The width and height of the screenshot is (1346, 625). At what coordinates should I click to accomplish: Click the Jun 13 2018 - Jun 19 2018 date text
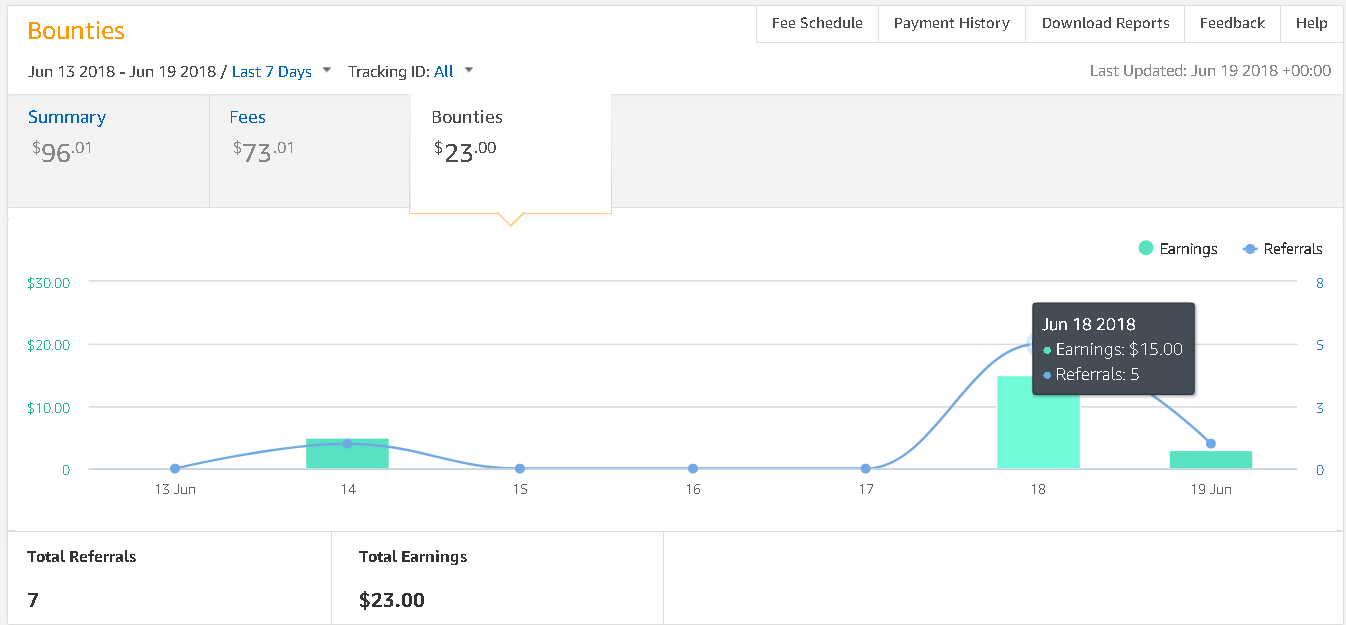coord(122,71)
